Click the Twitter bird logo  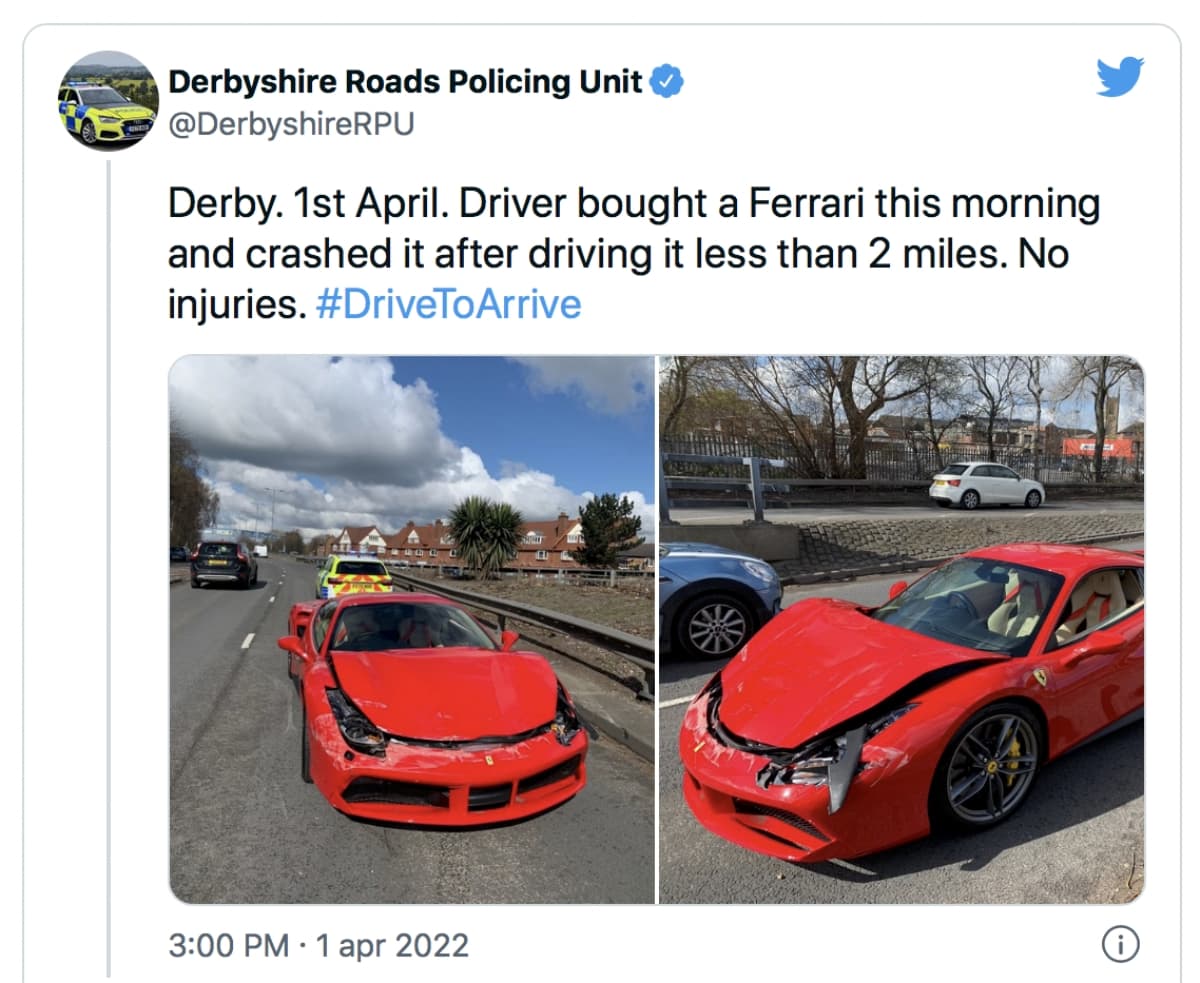1119,77
